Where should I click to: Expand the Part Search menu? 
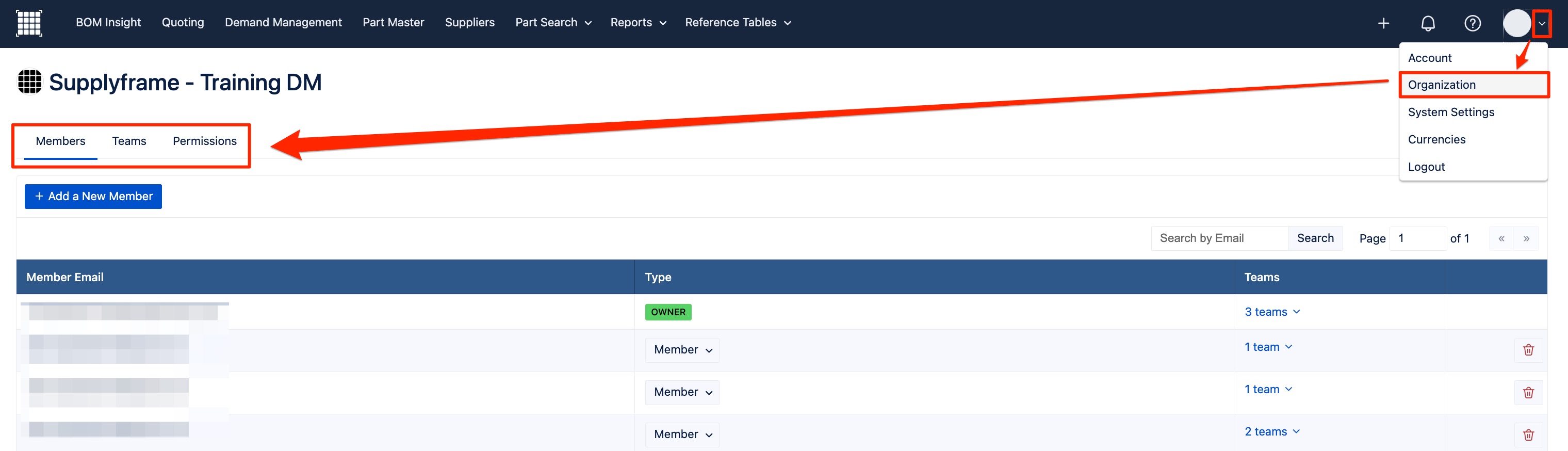click(x=553, y=23)
